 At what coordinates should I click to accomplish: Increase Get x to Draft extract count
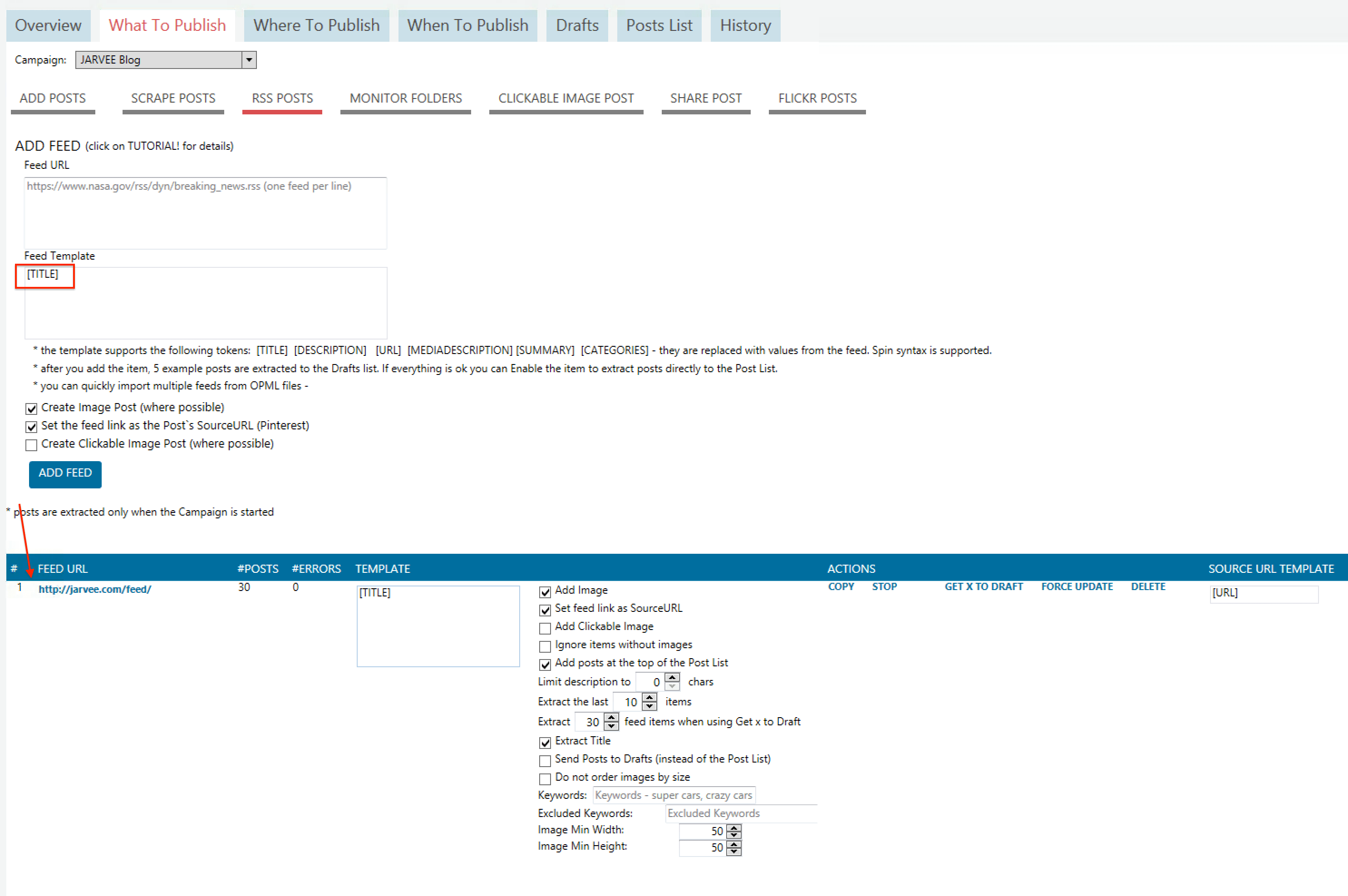coord(611,717)
